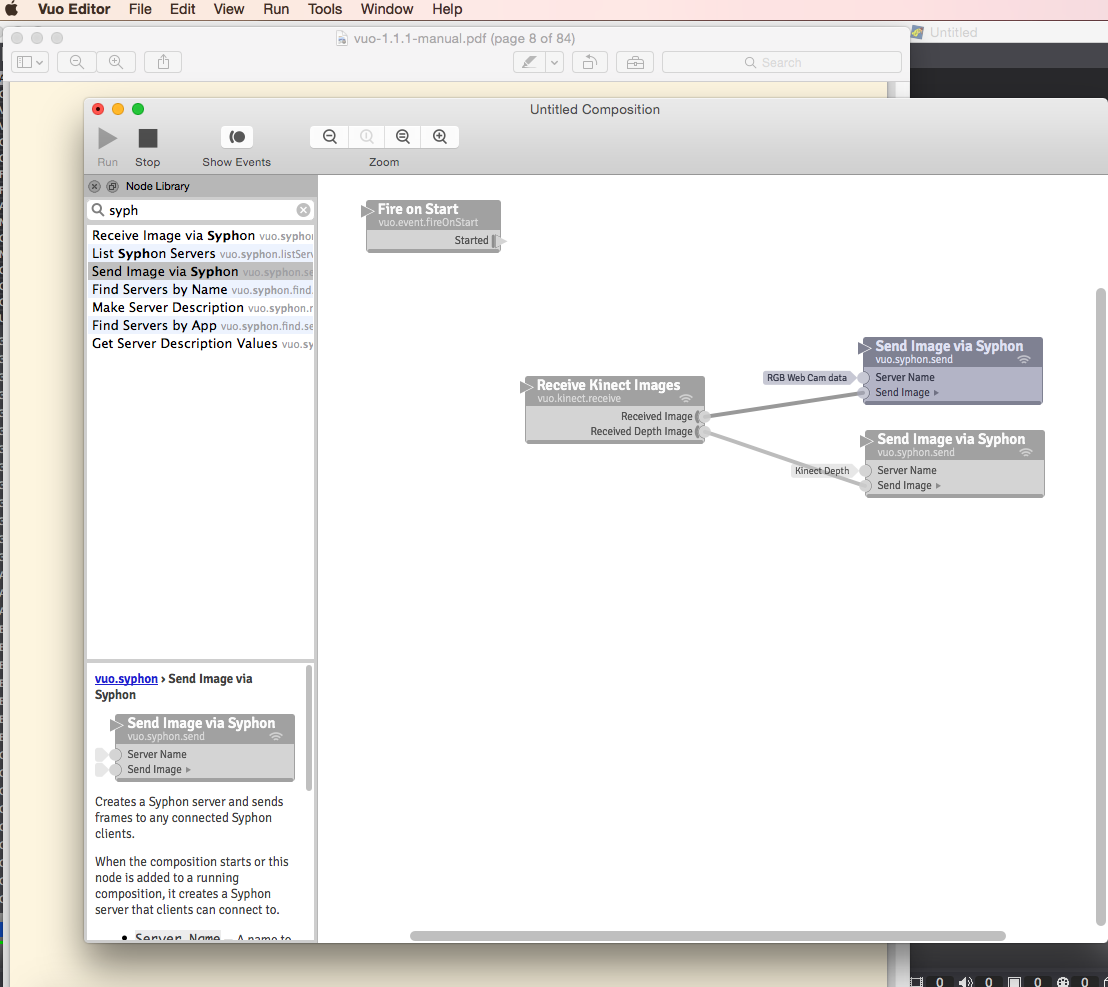
Task: Click wireless icon on Receive Kinect Images node
Action: tap(685, 398)
